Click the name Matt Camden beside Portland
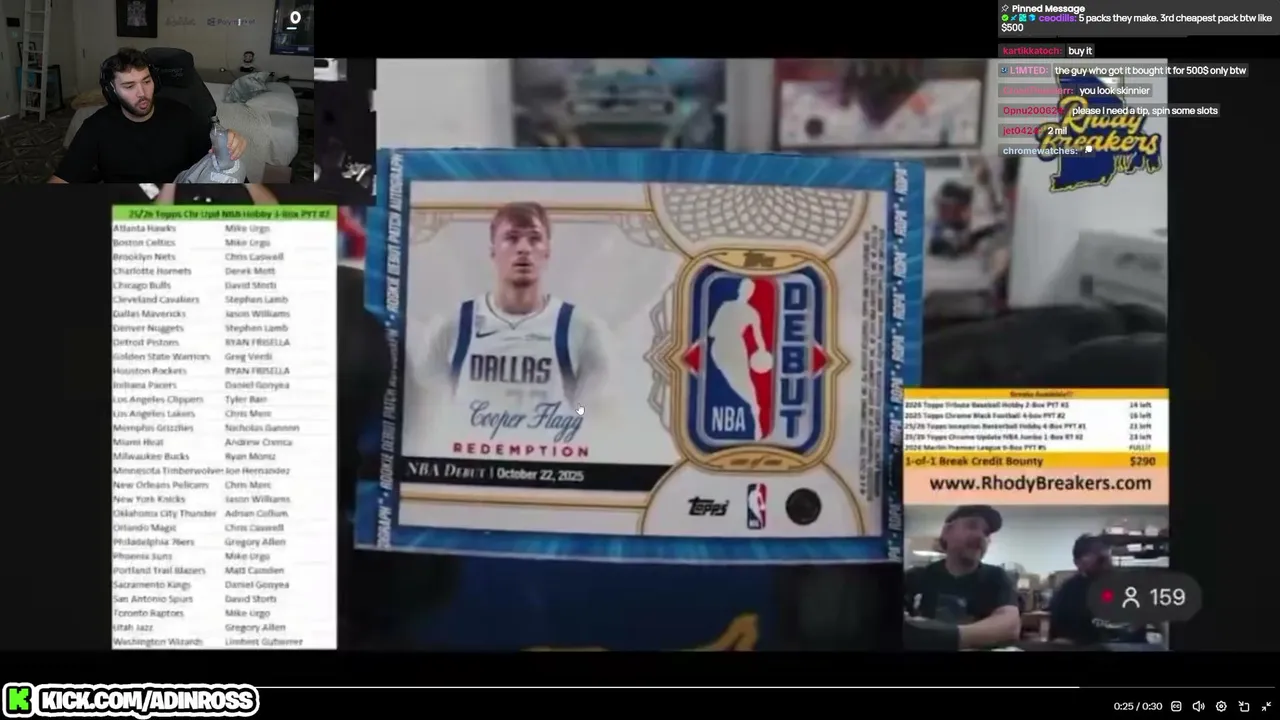The height and width of the screenshot is (720, 1280). point(254,570)
